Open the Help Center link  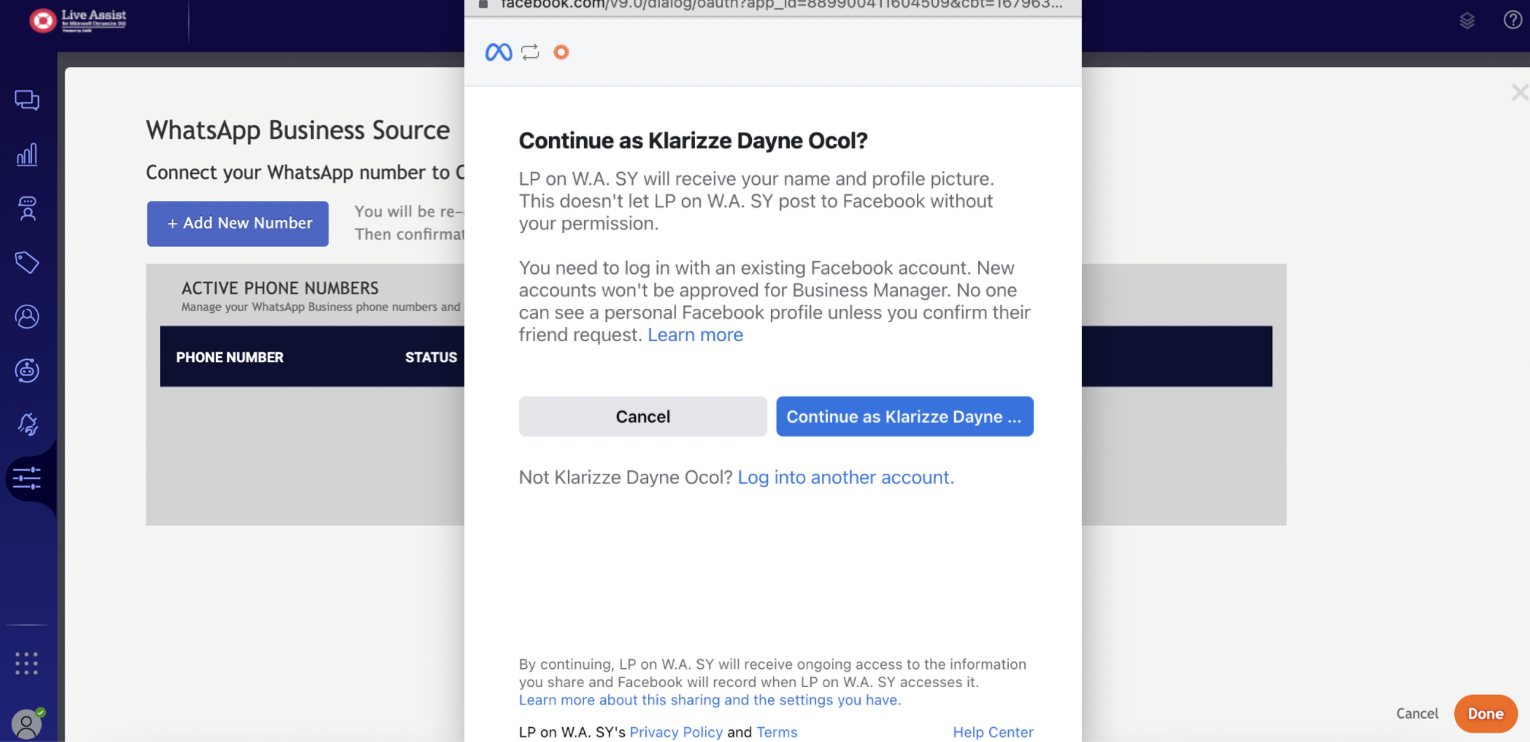coord(993,732)
